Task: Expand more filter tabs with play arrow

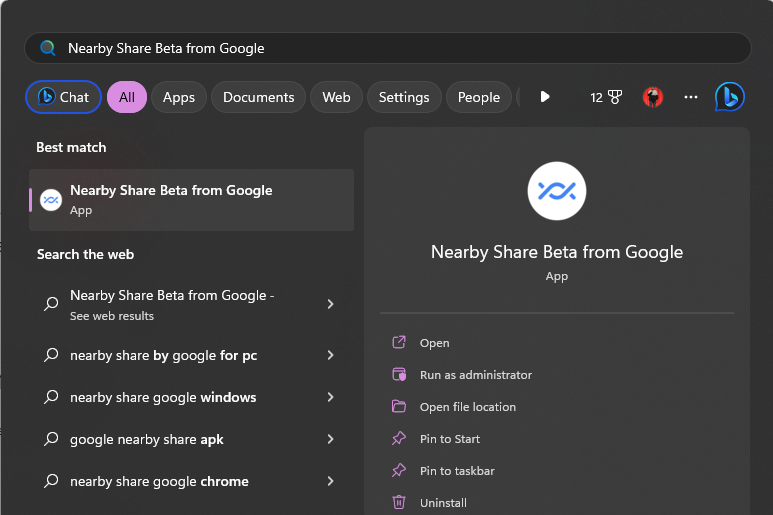Action: pos(545,97)
